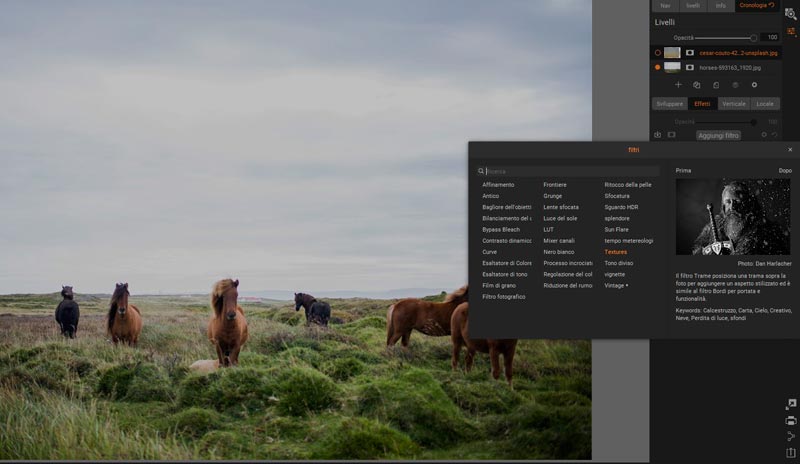The width and height of the screenshot is (800, 464).
Task: Click the layer mask icon on horses layer
Action: pos(689,67)
